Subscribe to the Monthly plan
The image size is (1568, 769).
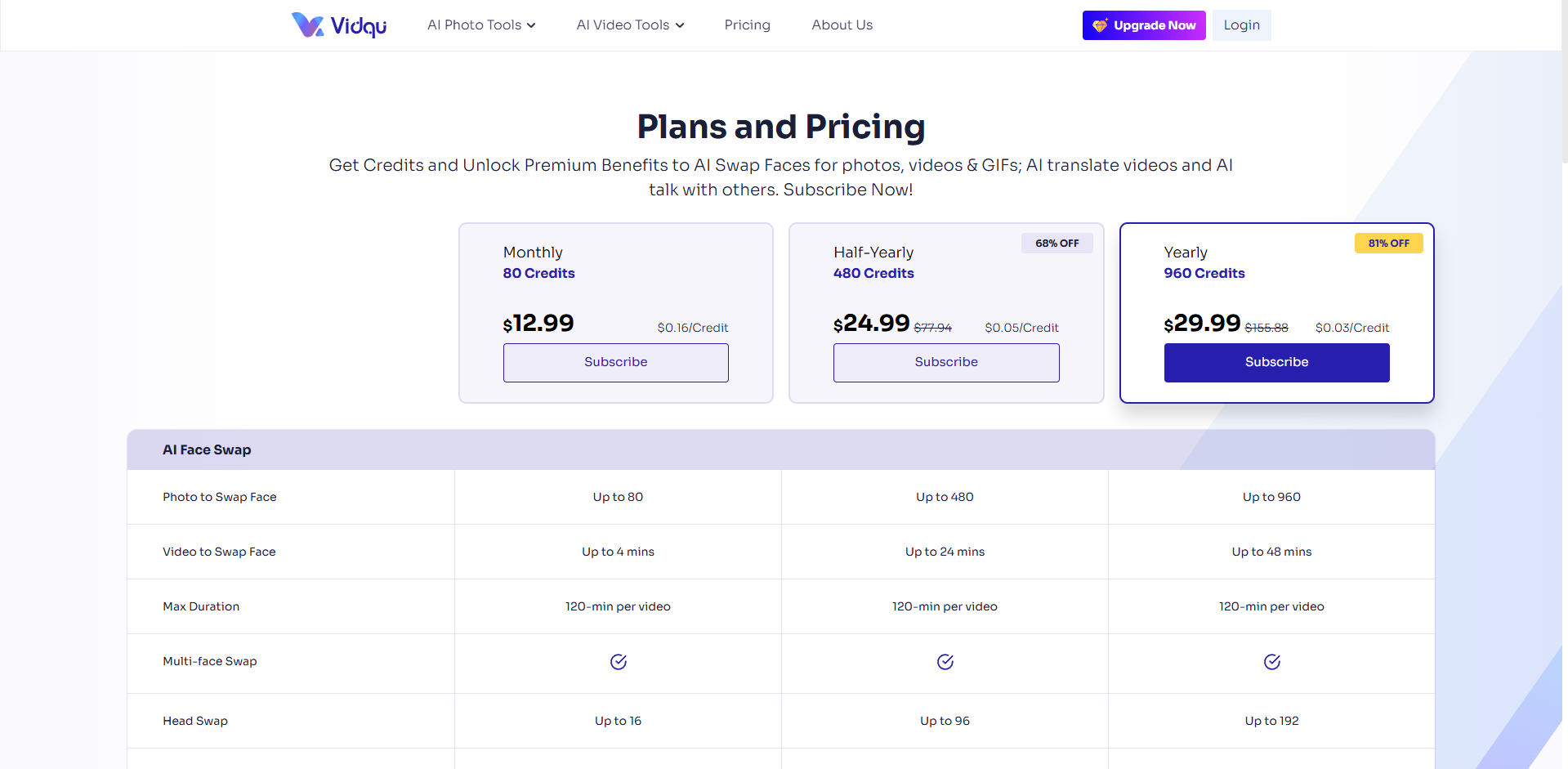[x=615, y=363]
